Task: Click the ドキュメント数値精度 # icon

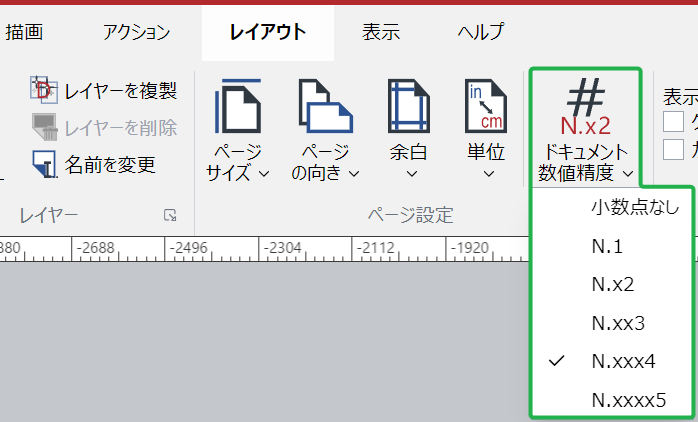Action: point(585,107)
